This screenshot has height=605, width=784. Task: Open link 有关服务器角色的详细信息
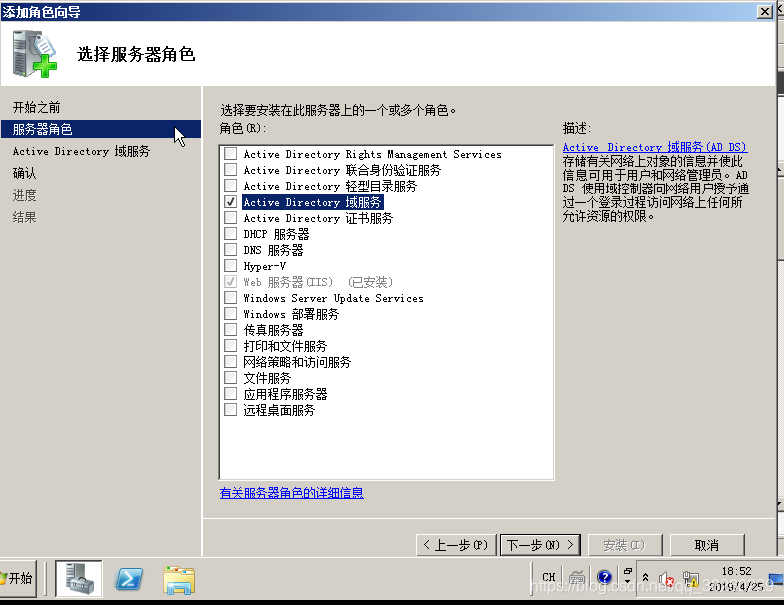tap(292, 493)
